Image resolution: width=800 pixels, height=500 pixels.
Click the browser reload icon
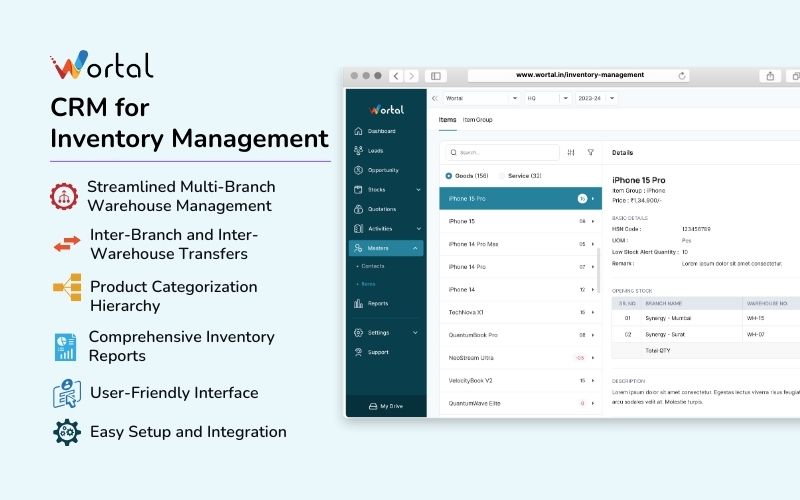click(x=683, y=75)
